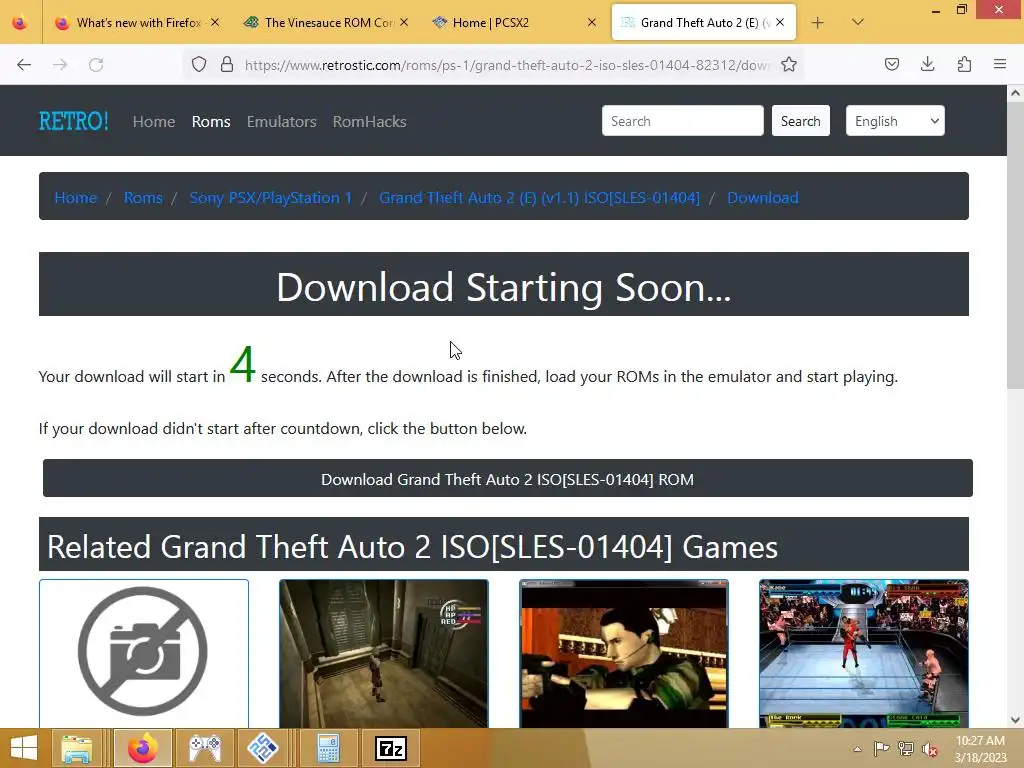
Task: Open the dark corridor game thumbnail
Action: coord(383,653)
